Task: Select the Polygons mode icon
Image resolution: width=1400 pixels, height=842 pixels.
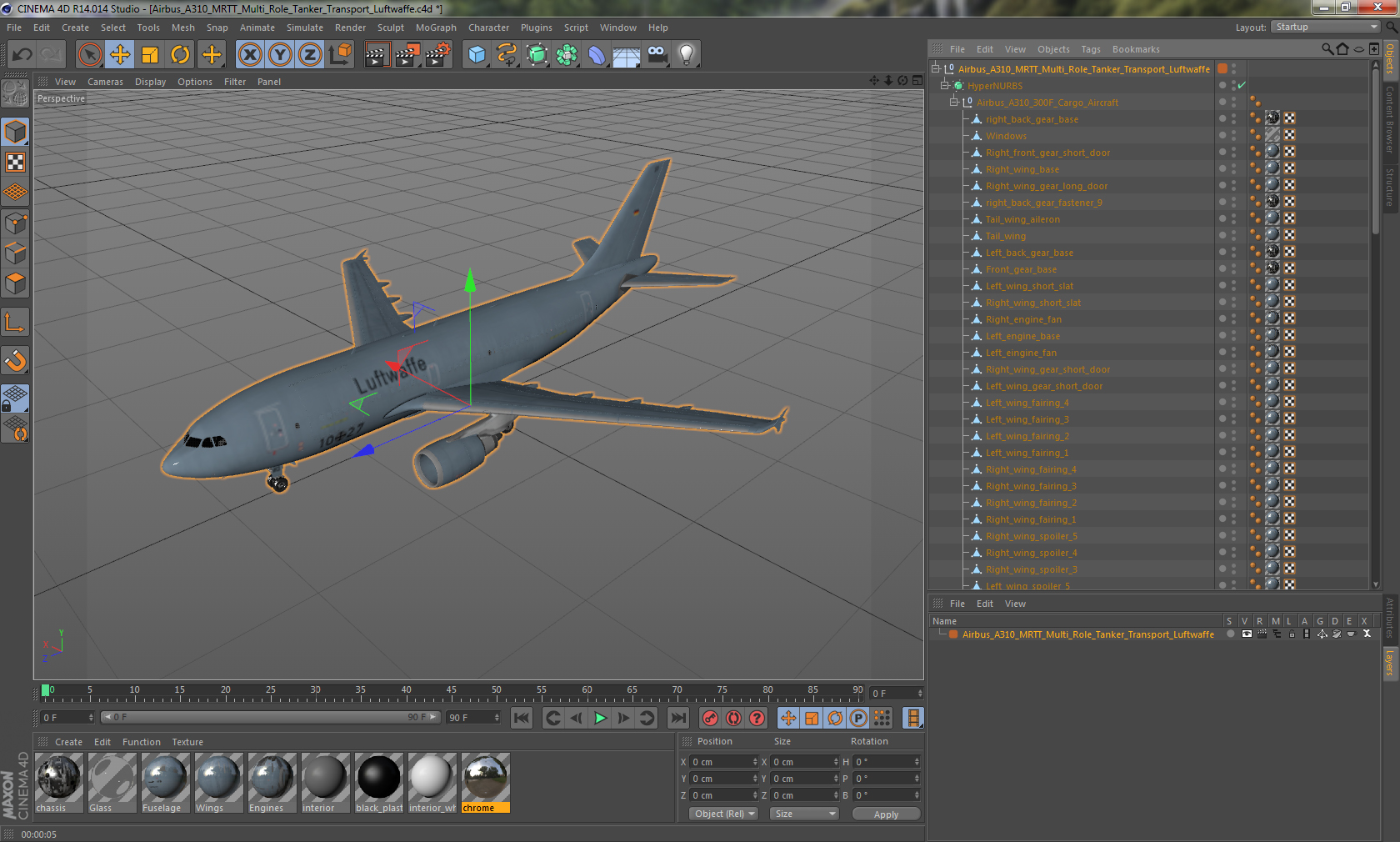Action: (x=16, y=283)
